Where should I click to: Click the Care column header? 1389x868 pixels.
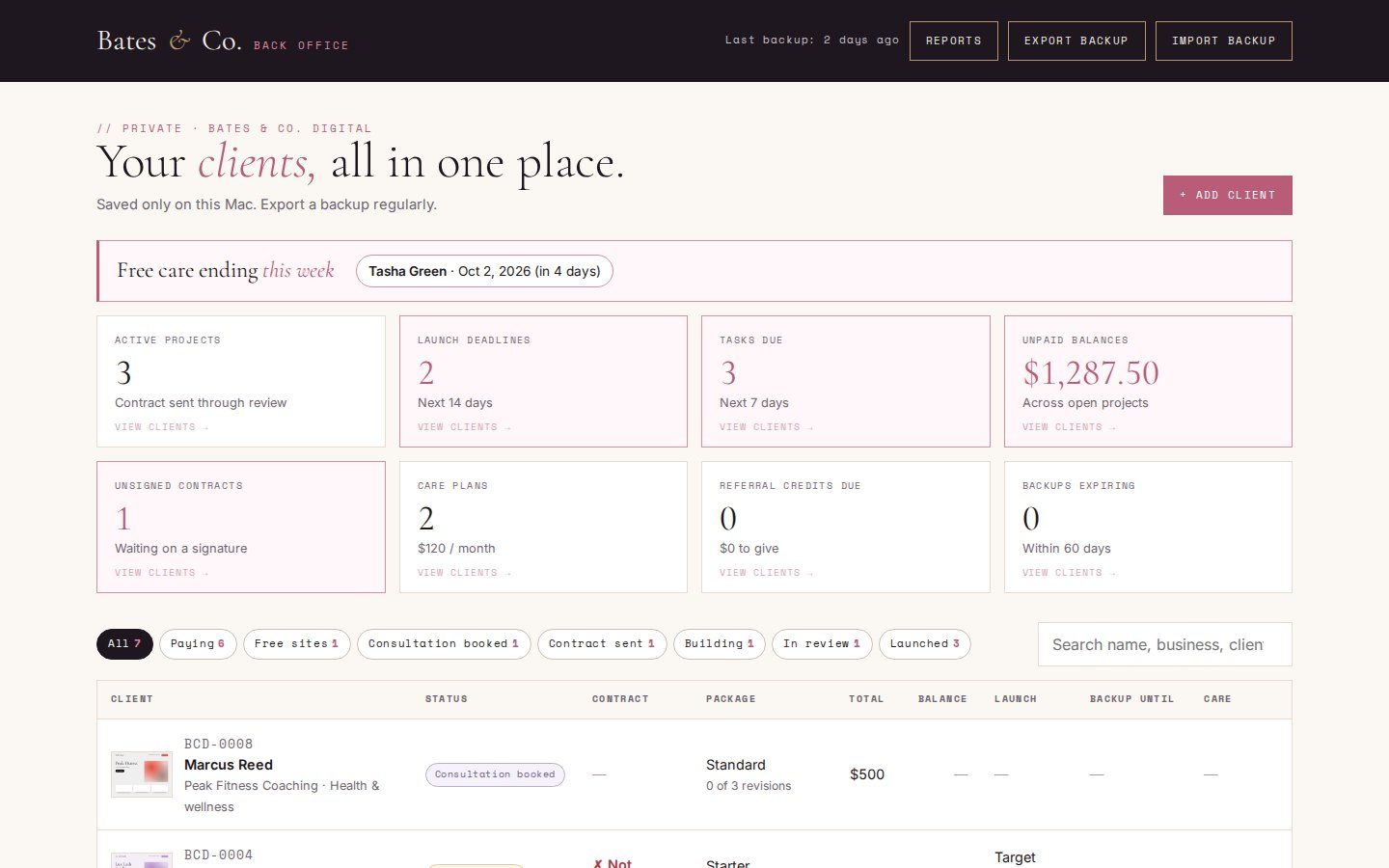tap(1217, 699)
